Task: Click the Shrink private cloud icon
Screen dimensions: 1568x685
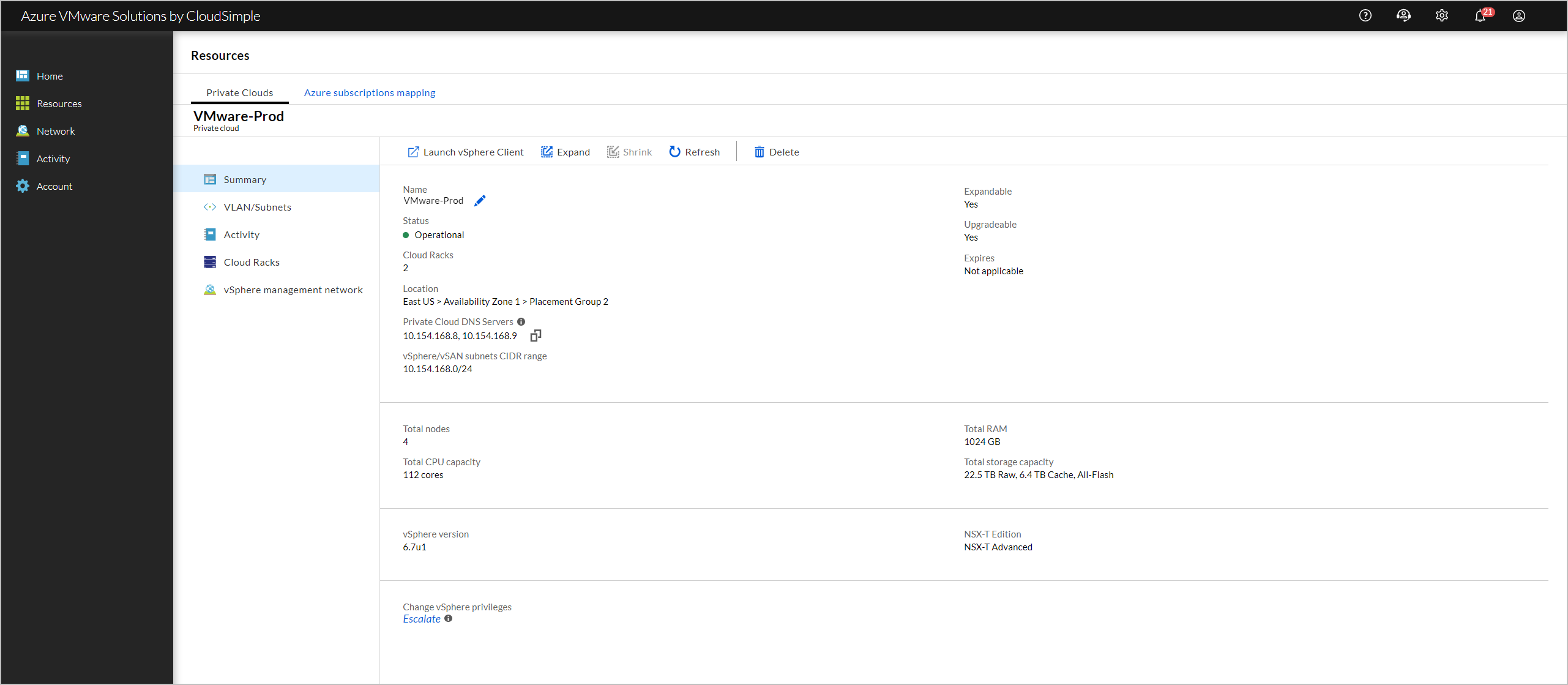Action: click(611, 152)
